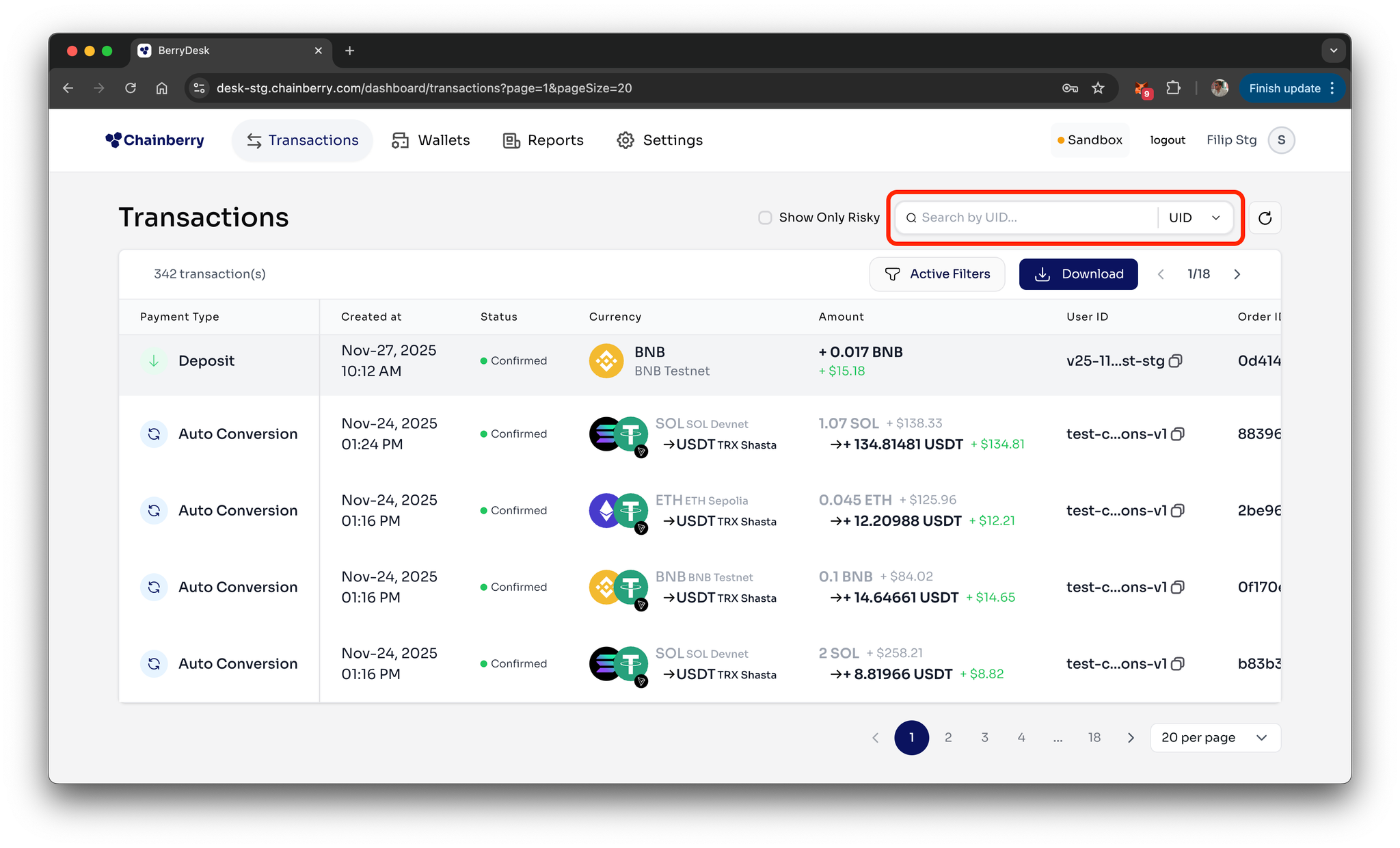Switch to the Reports tab
1400x848 pixels.
pyautogui.click(x=543, y=140)
